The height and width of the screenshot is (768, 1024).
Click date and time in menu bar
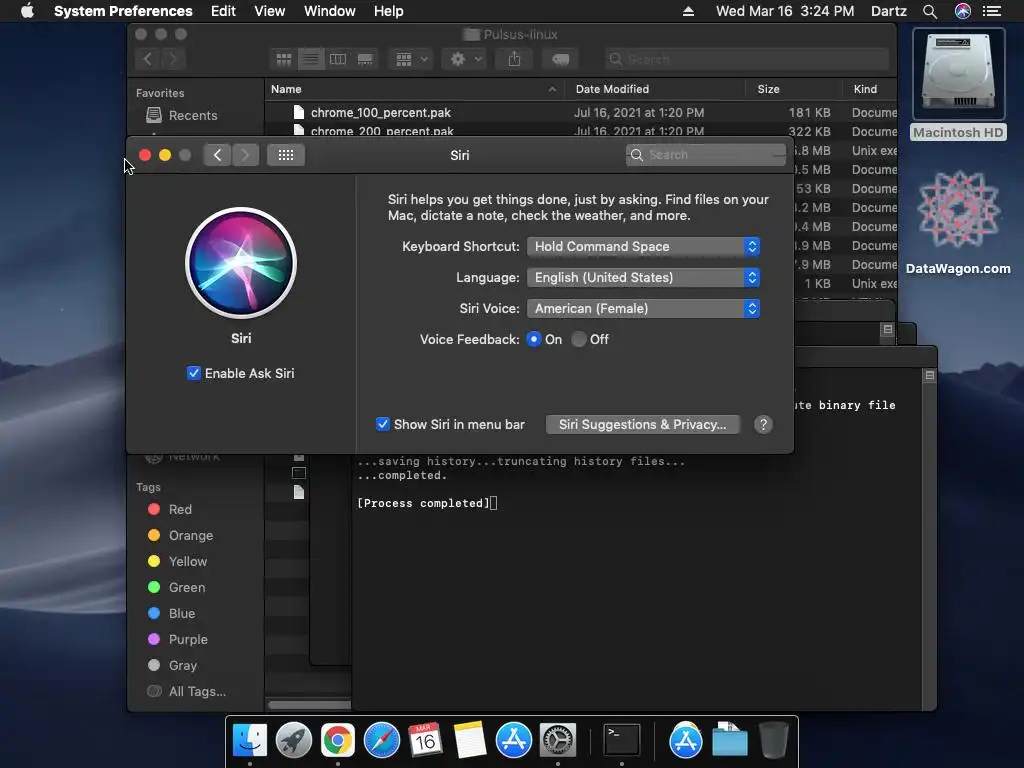tap(784, 11)
